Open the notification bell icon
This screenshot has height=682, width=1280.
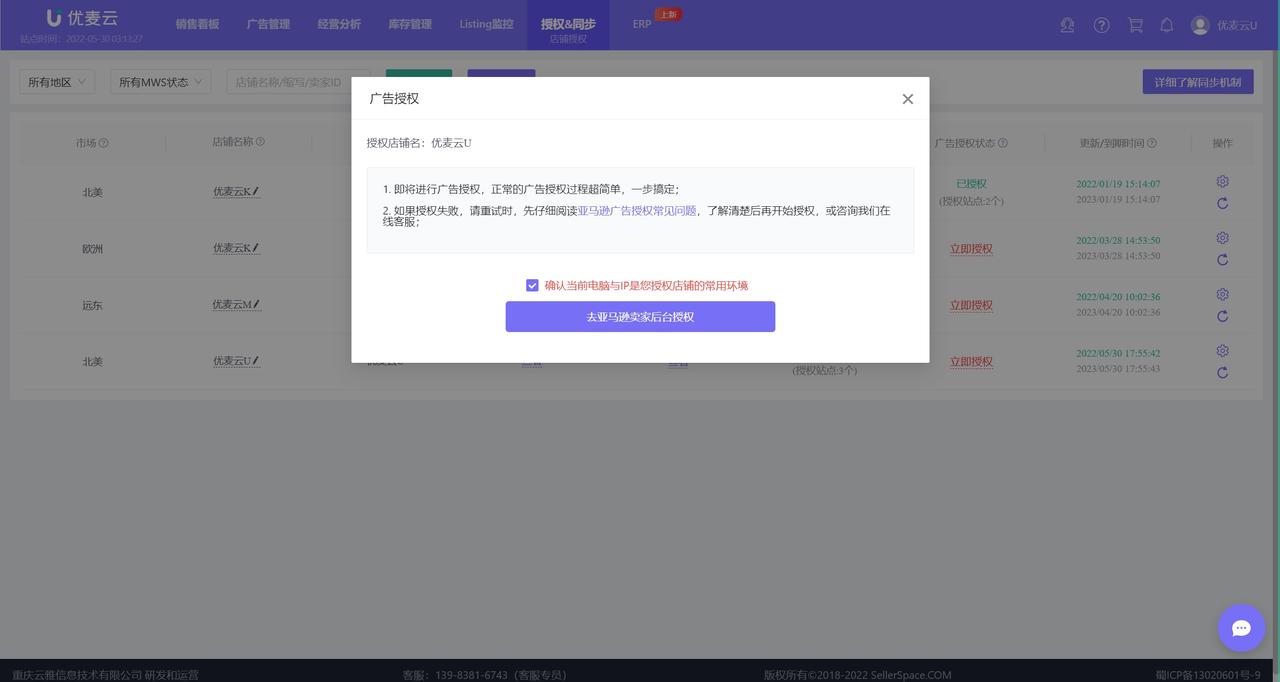[1166, 25]
